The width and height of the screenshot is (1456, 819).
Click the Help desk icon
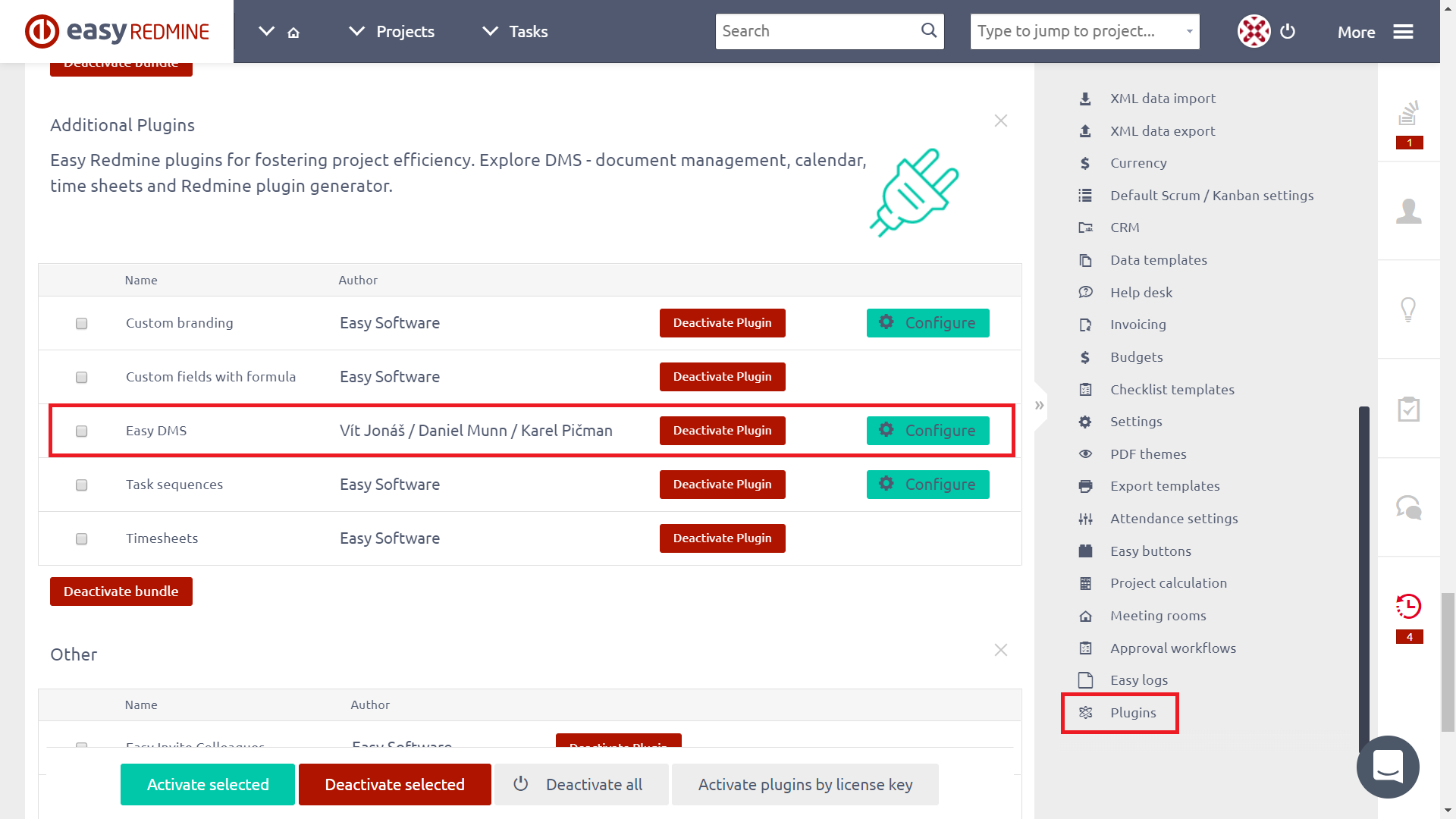1085,293
